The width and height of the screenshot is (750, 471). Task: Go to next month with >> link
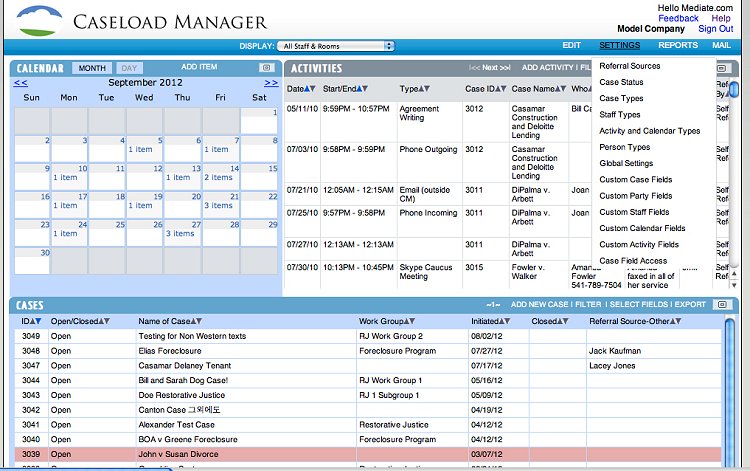point(271,83)
